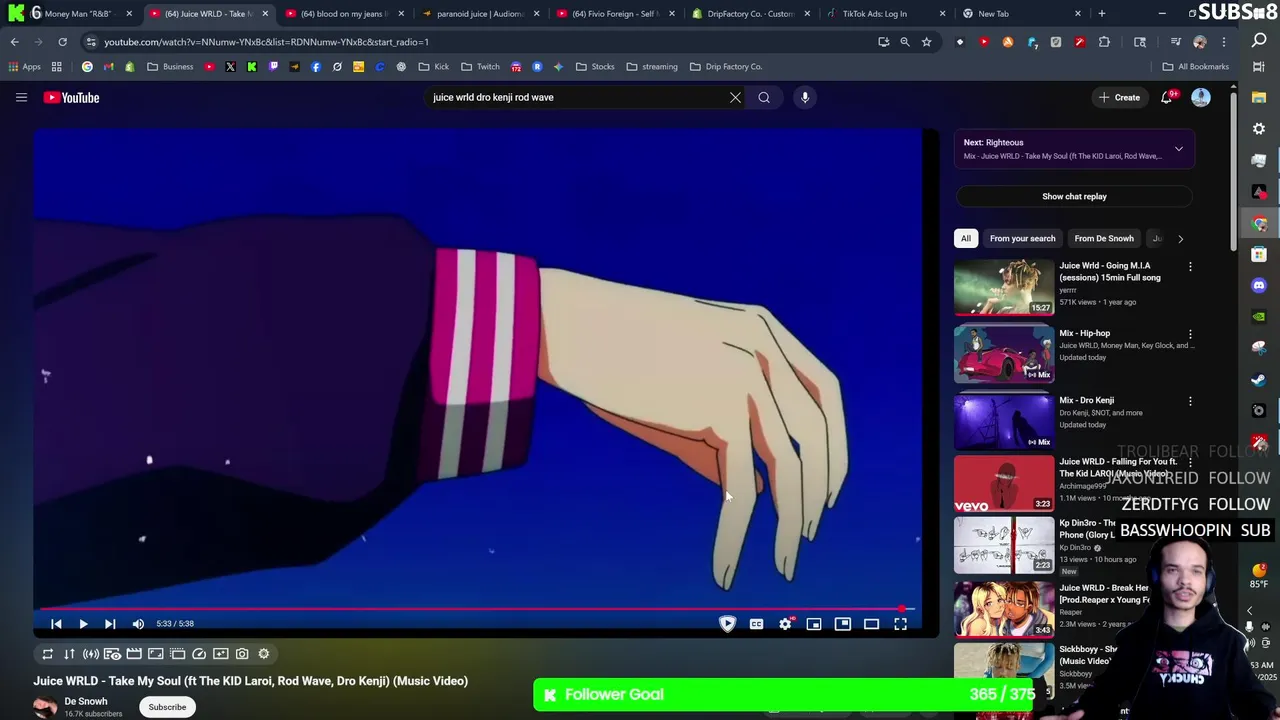Switch to Fivio Foreign browser tab
1280x720 pixels.
click(x=616, y=14)
